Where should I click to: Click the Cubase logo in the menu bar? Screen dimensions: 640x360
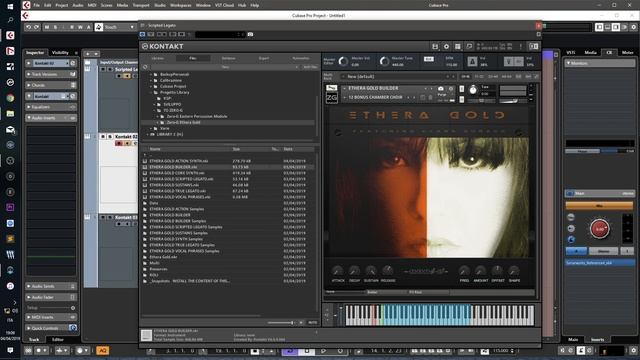[27, 5]
